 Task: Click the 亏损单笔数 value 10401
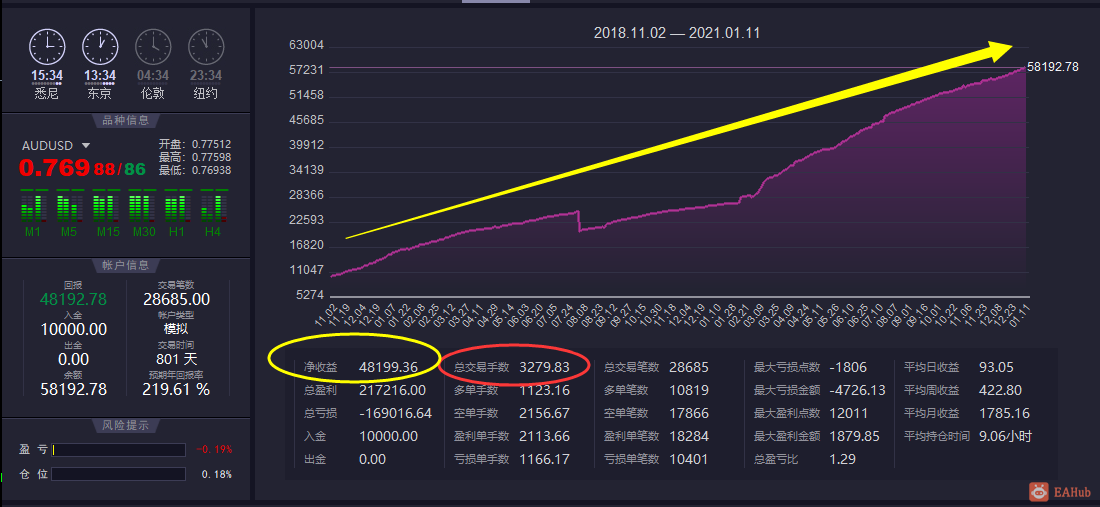click(x=689, y=459)
